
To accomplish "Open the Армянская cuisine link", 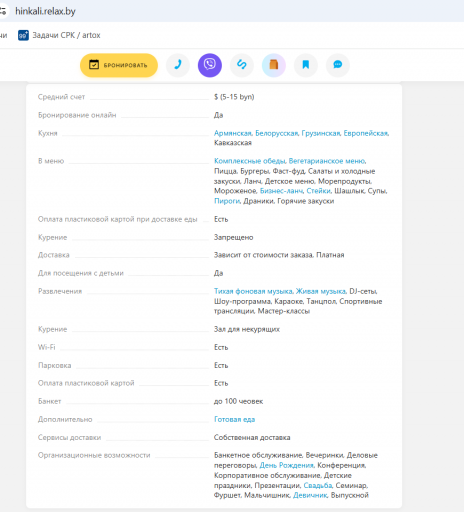I will point(233,133).
